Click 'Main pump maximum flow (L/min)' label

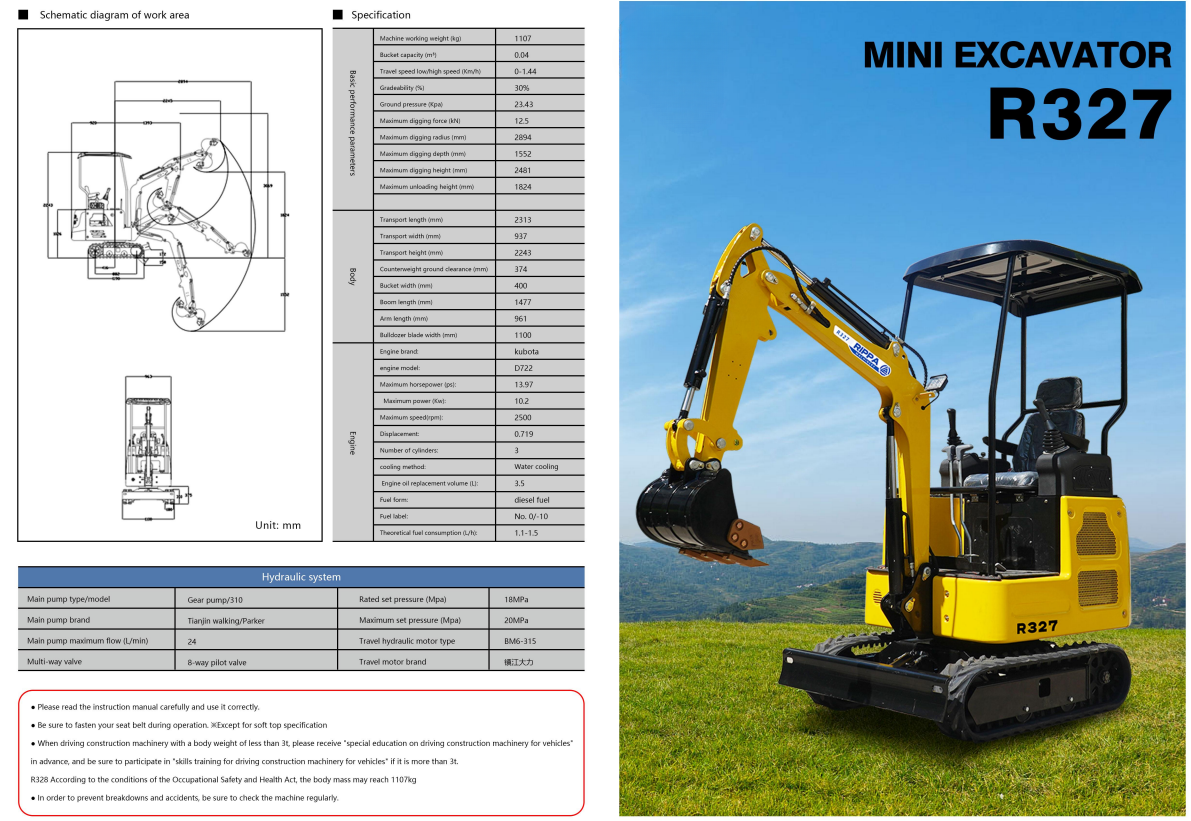click(x=87, y=641)
